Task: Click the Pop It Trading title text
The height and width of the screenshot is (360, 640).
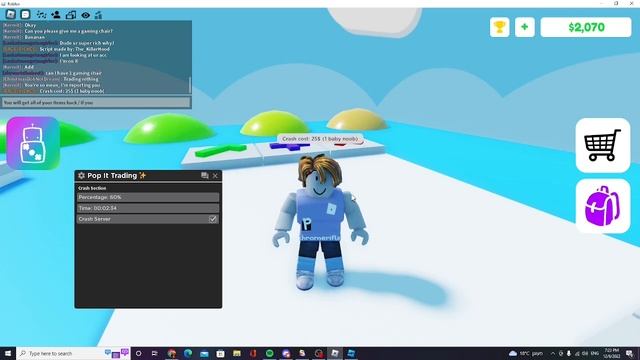Action: point(112,176)
